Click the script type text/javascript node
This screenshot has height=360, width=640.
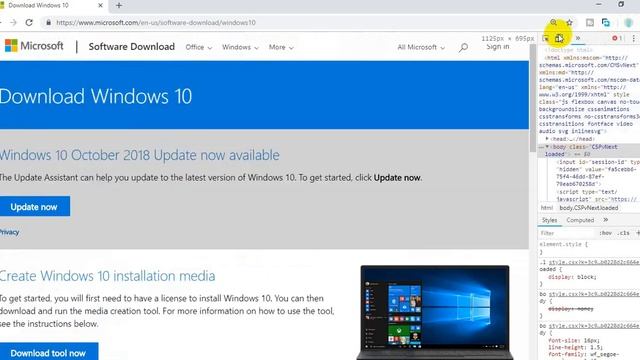click(x=597, y=196)
